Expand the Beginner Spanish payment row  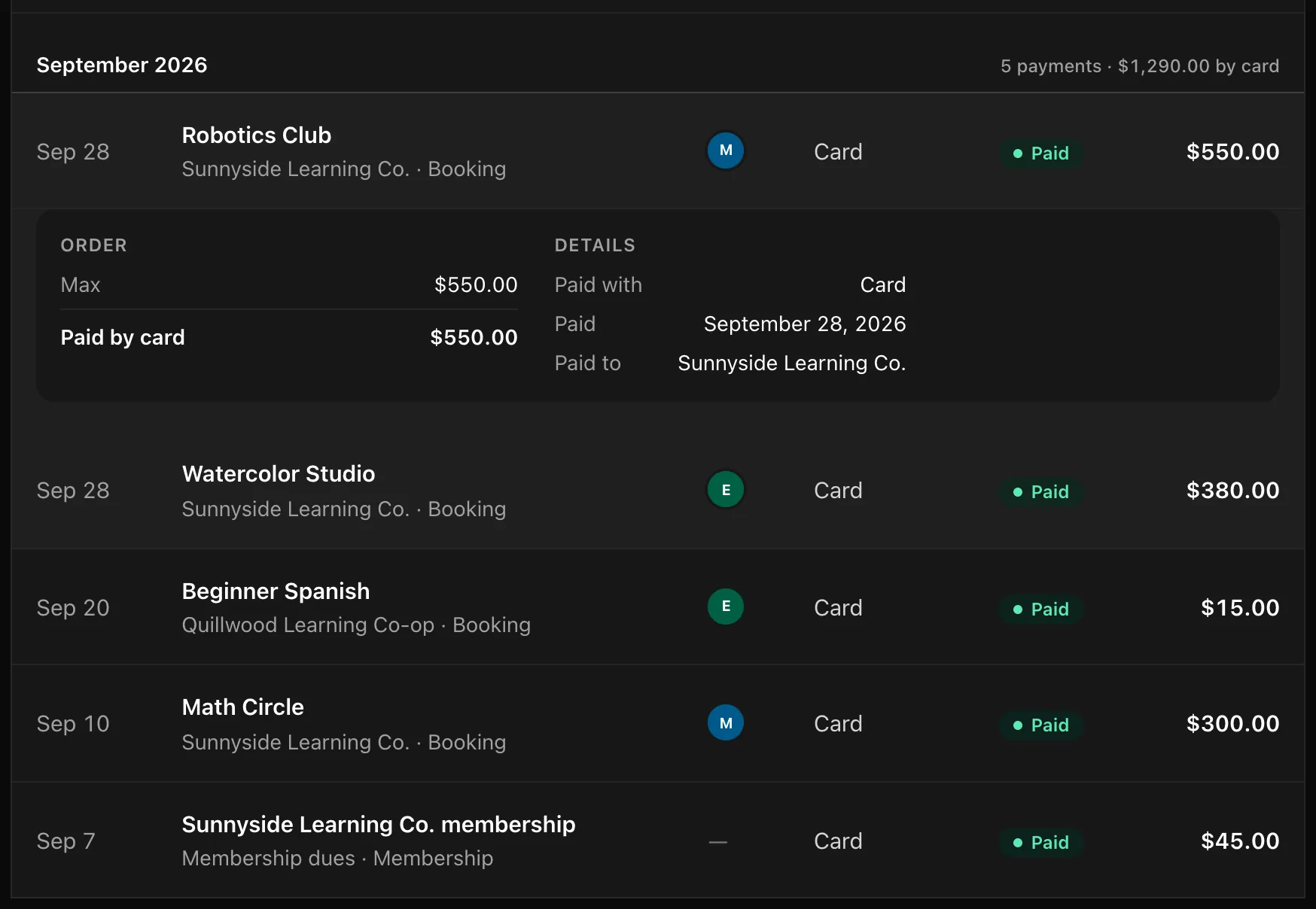pyautogui.click(x=658, y=607)
